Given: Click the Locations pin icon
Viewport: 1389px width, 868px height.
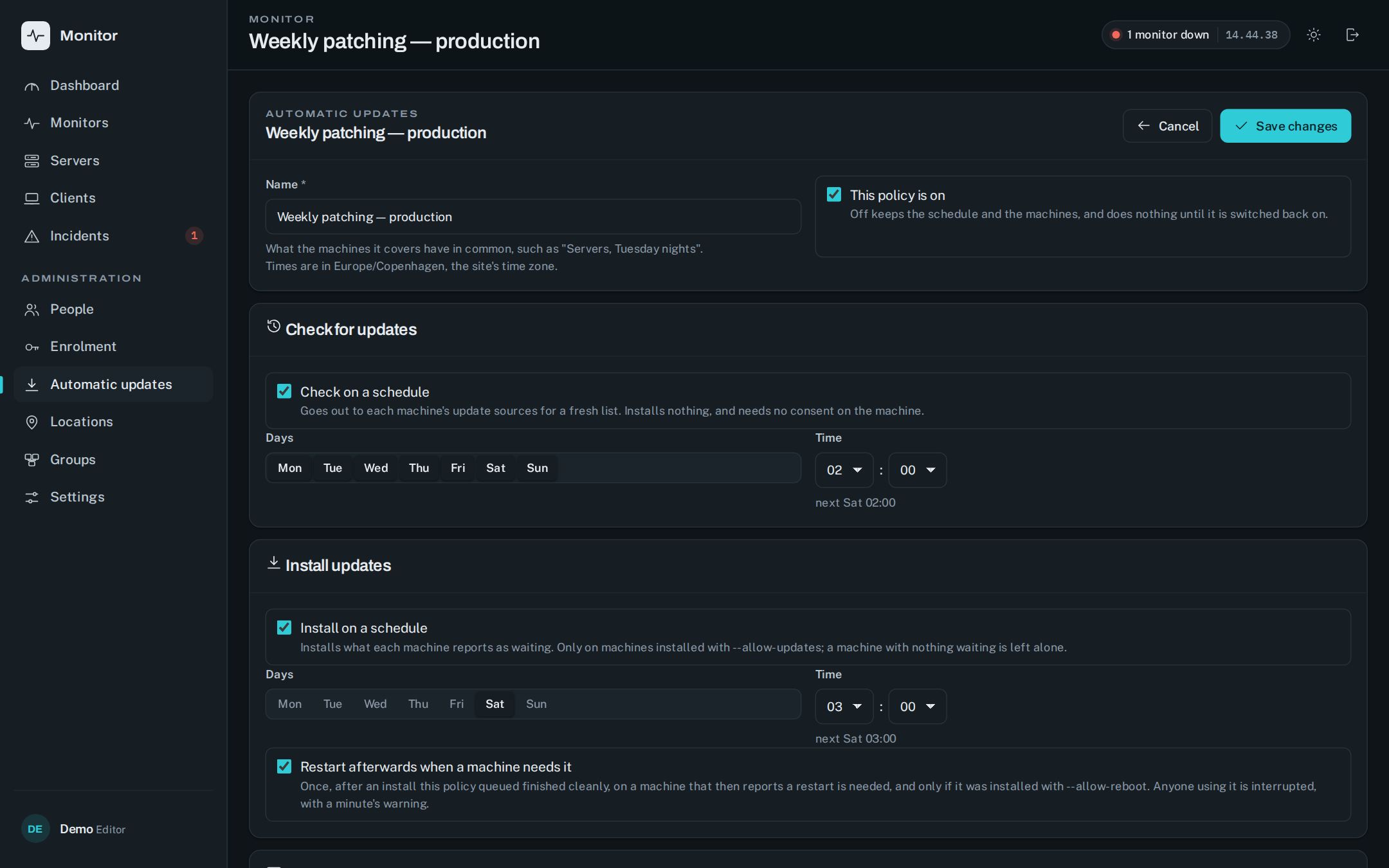Looking at the screenshot, I should (x=32, y=422).
